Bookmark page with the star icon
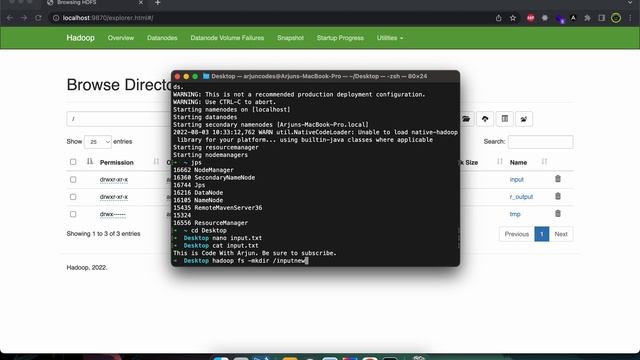 pyautogui.click(x=513, y=18)
